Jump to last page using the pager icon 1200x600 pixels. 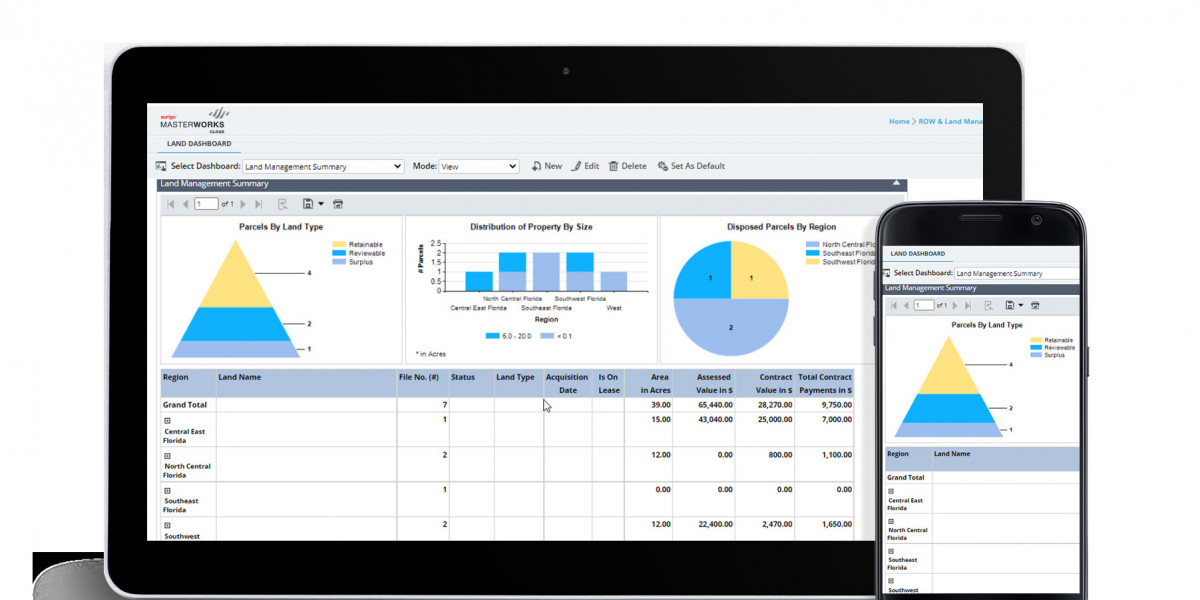(259, 203)
